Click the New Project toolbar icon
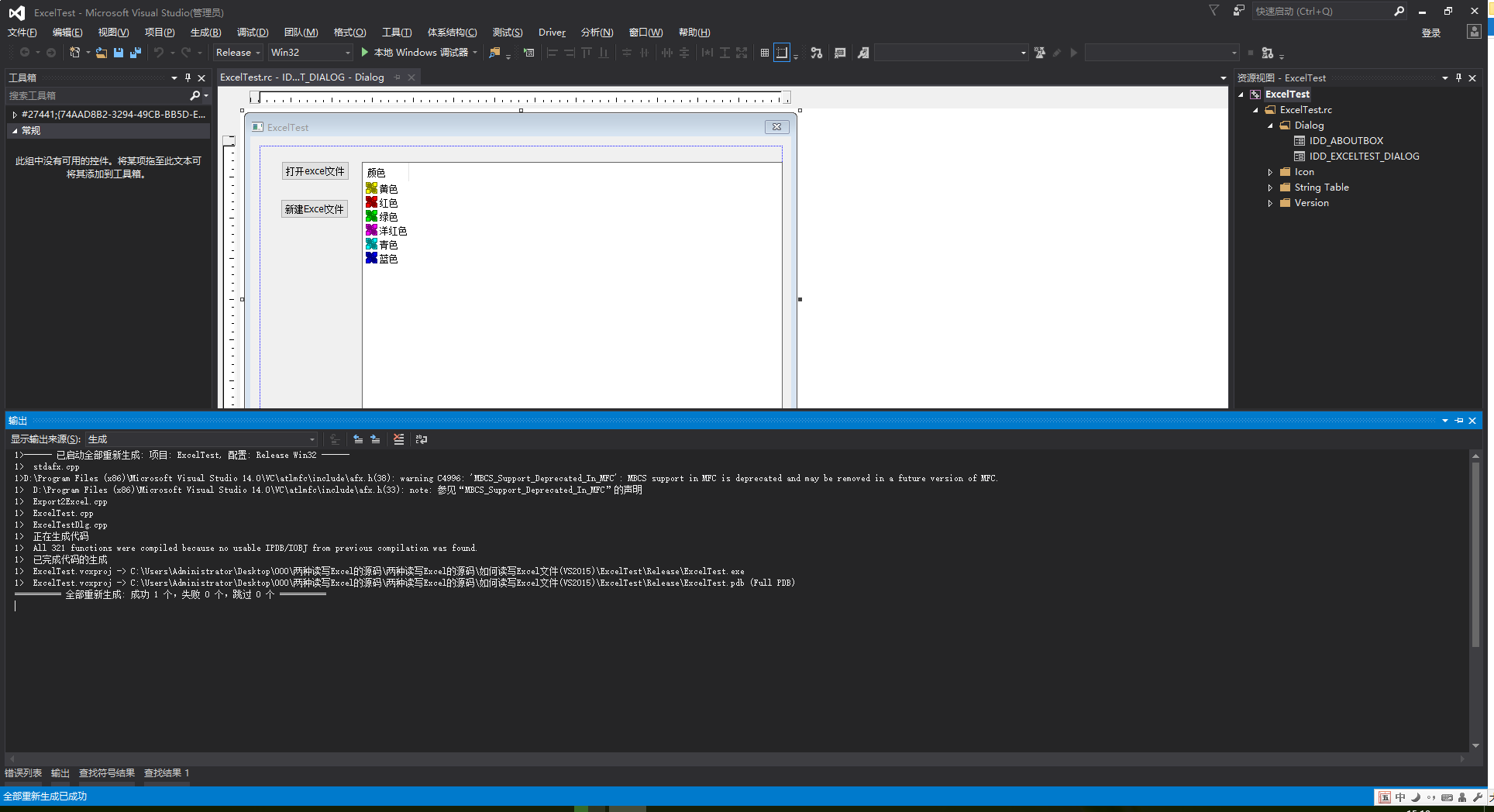 point(74,53)
